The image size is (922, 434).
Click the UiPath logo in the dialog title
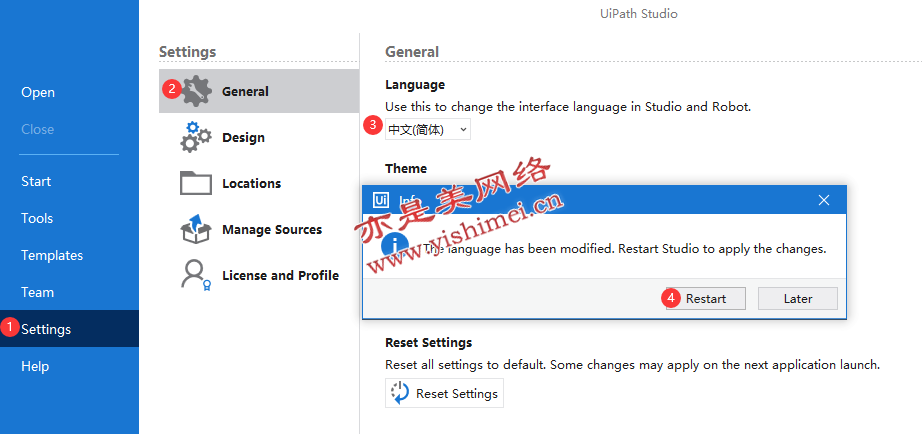tap(380, 200)
